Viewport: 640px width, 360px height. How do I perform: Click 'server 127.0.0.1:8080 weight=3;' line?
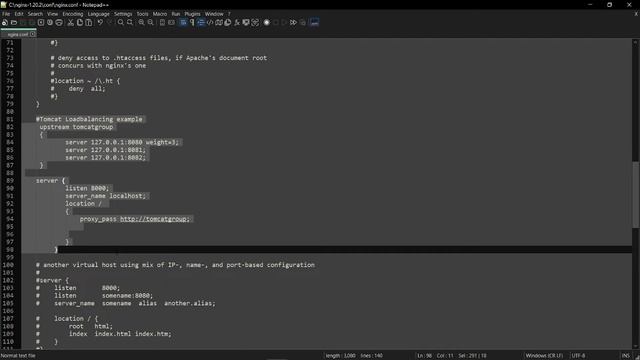pos(122,142)
